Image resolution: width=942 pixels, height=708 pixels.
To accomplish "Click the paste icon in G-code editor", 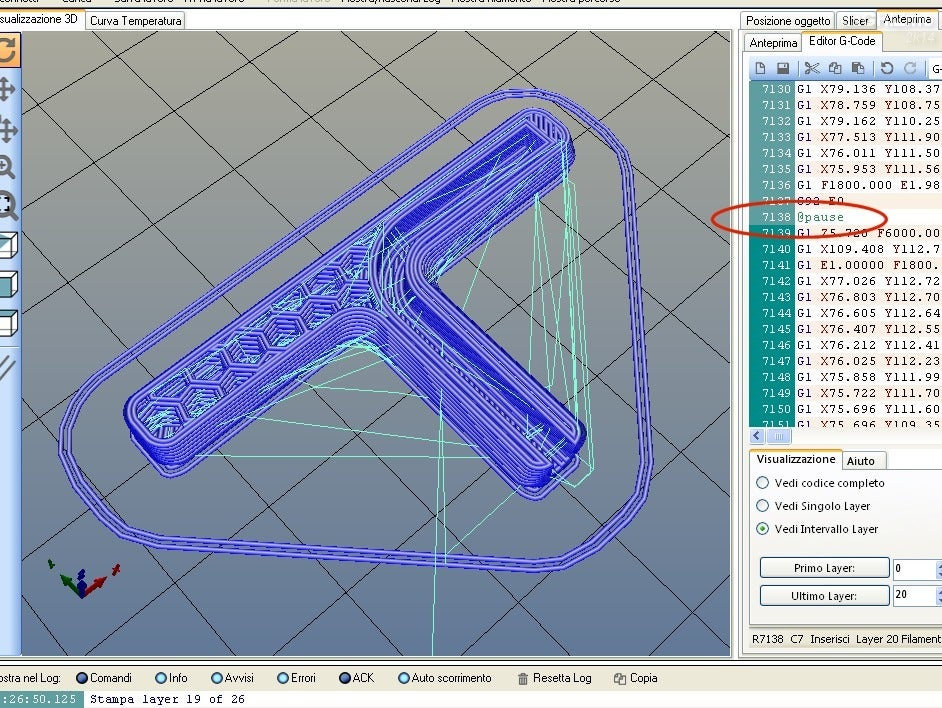I will point(859,68).
